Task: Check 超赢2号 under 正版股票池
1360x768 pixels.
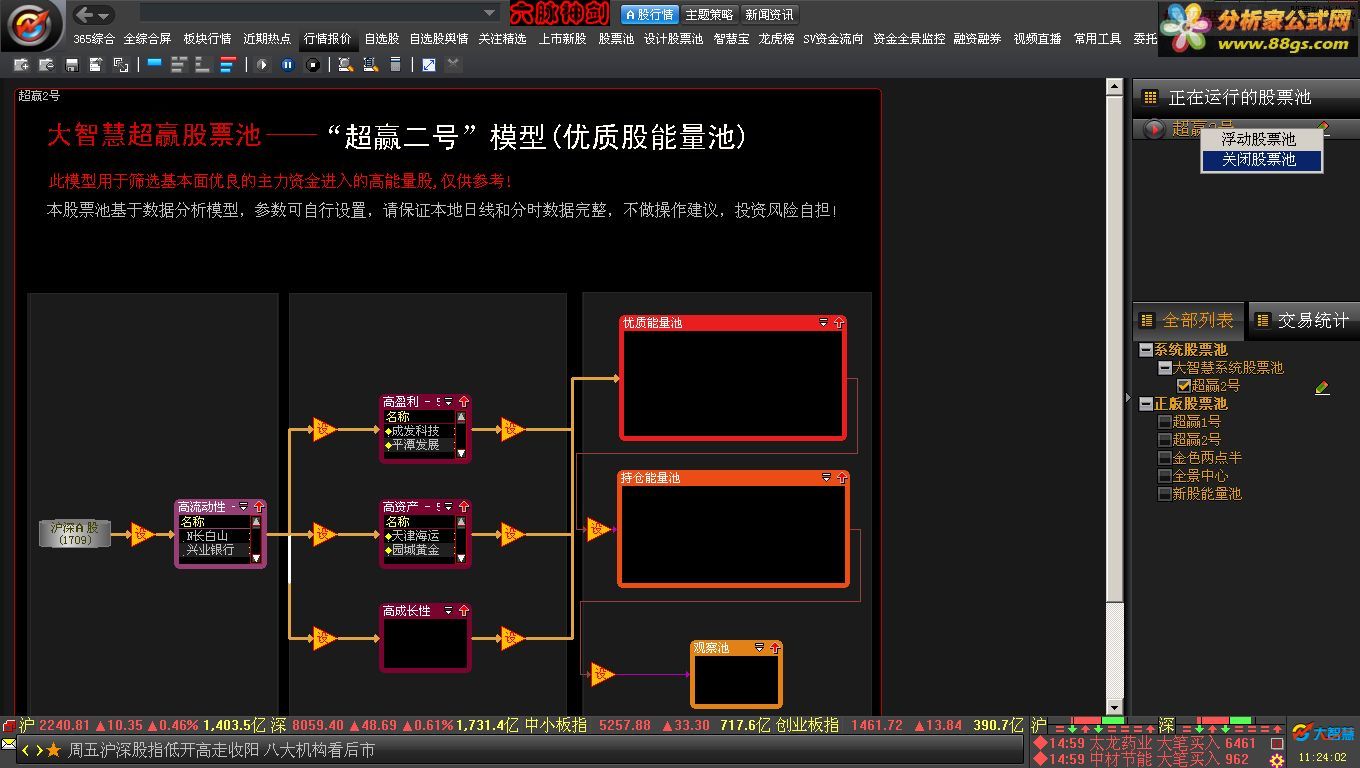Action: coord(1164,440)
